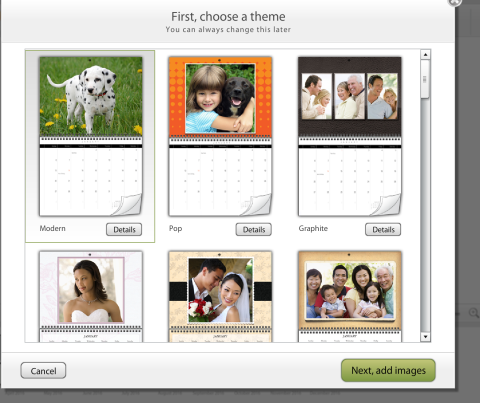The image size is (480, 403).
Task: Click the scrollbar track below the thumb
Action: coord(425,215)
